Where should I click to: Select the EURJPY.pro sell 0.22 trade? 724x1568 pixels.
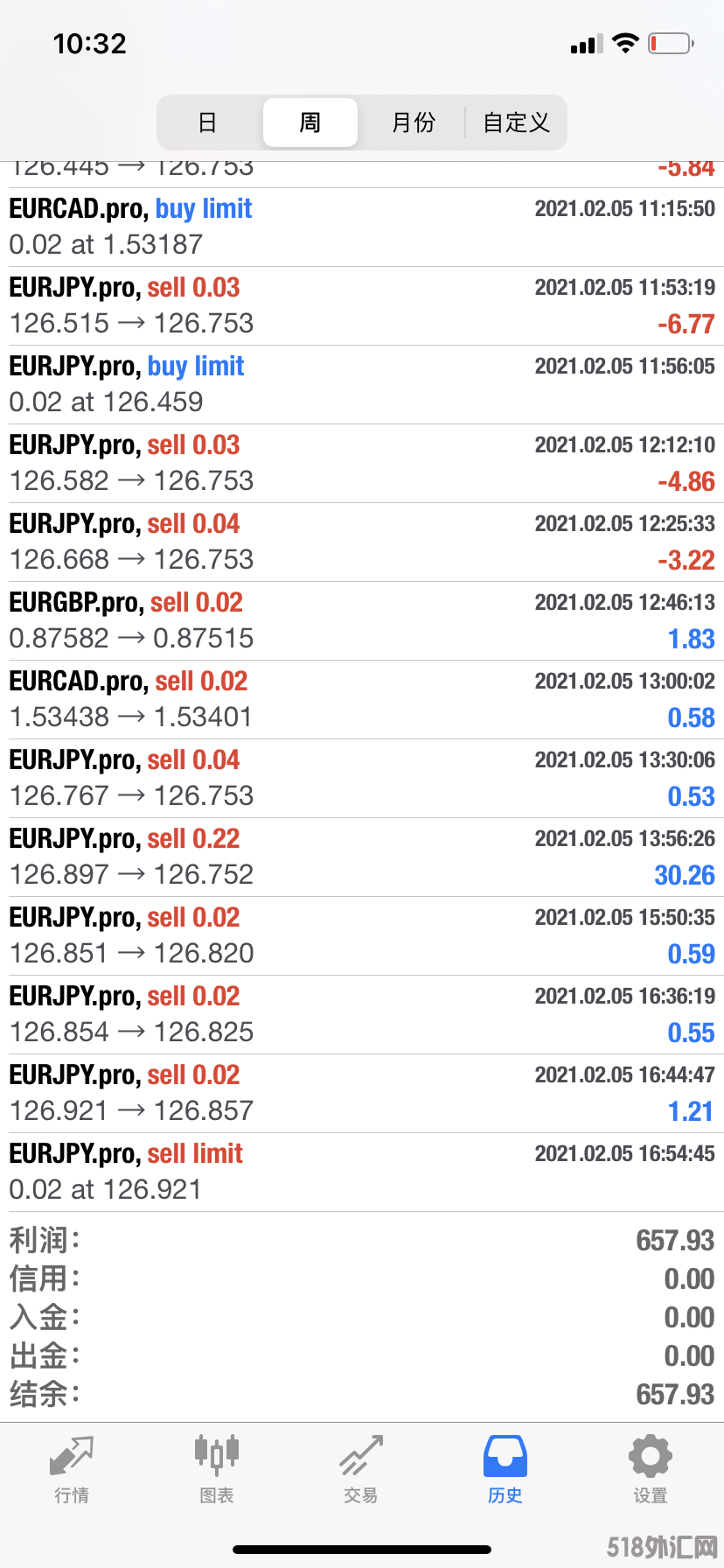click(x=362, y=857)
